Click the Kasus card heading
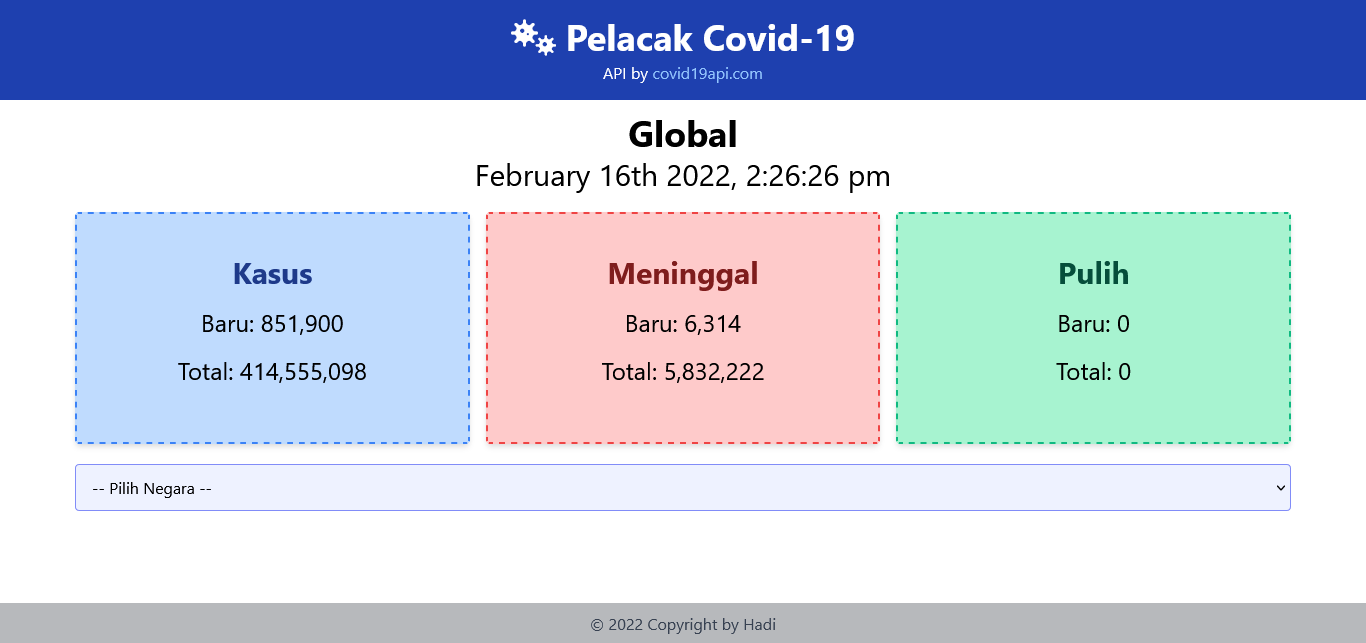This screenshot has height=643, width=1366. 272,274
